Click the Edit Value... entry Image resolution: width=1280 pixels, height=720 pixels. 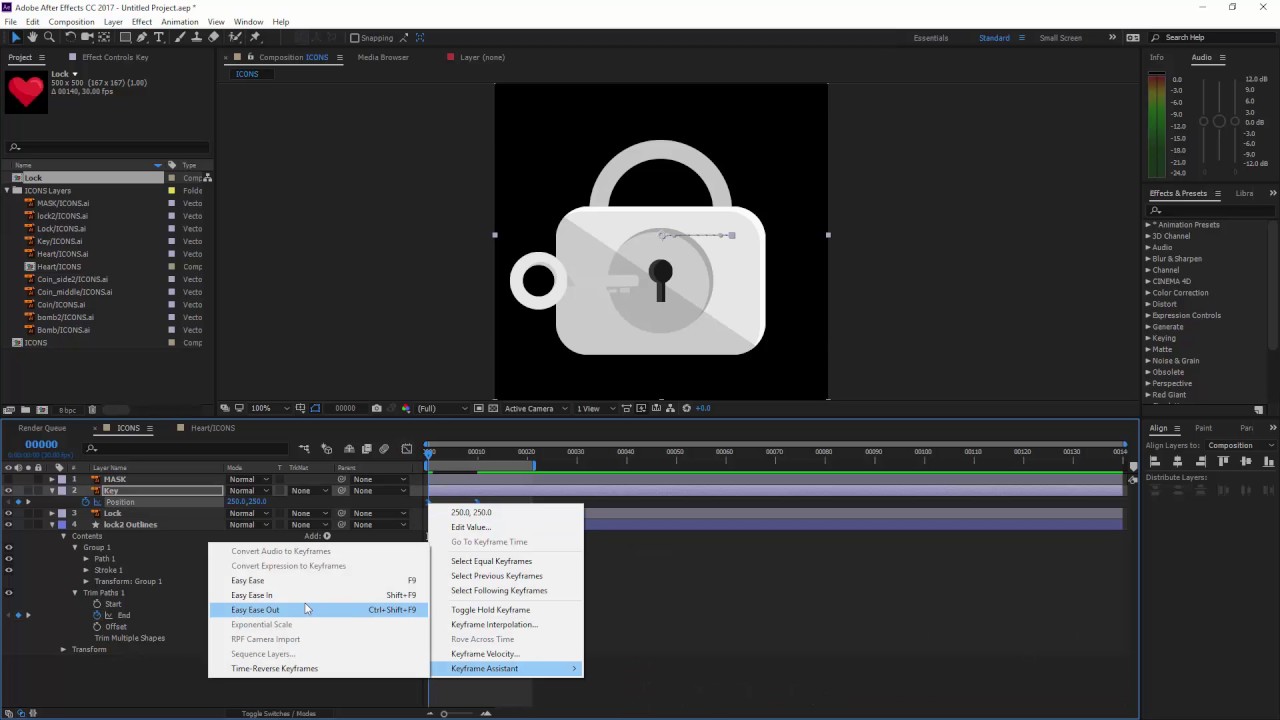[506, 527]
